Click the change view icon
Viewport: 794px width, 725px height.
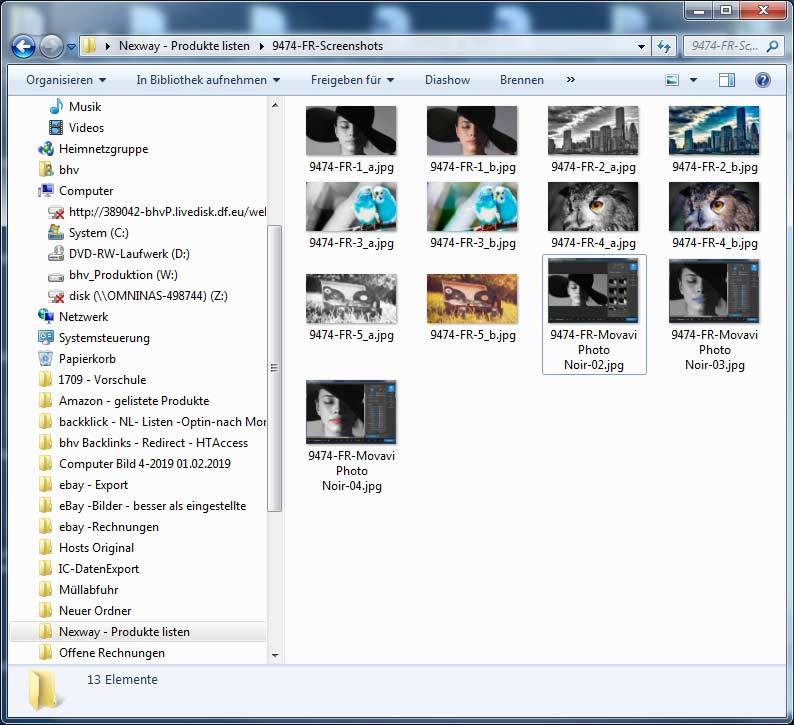pyautogui.click(x=672, y=80)
